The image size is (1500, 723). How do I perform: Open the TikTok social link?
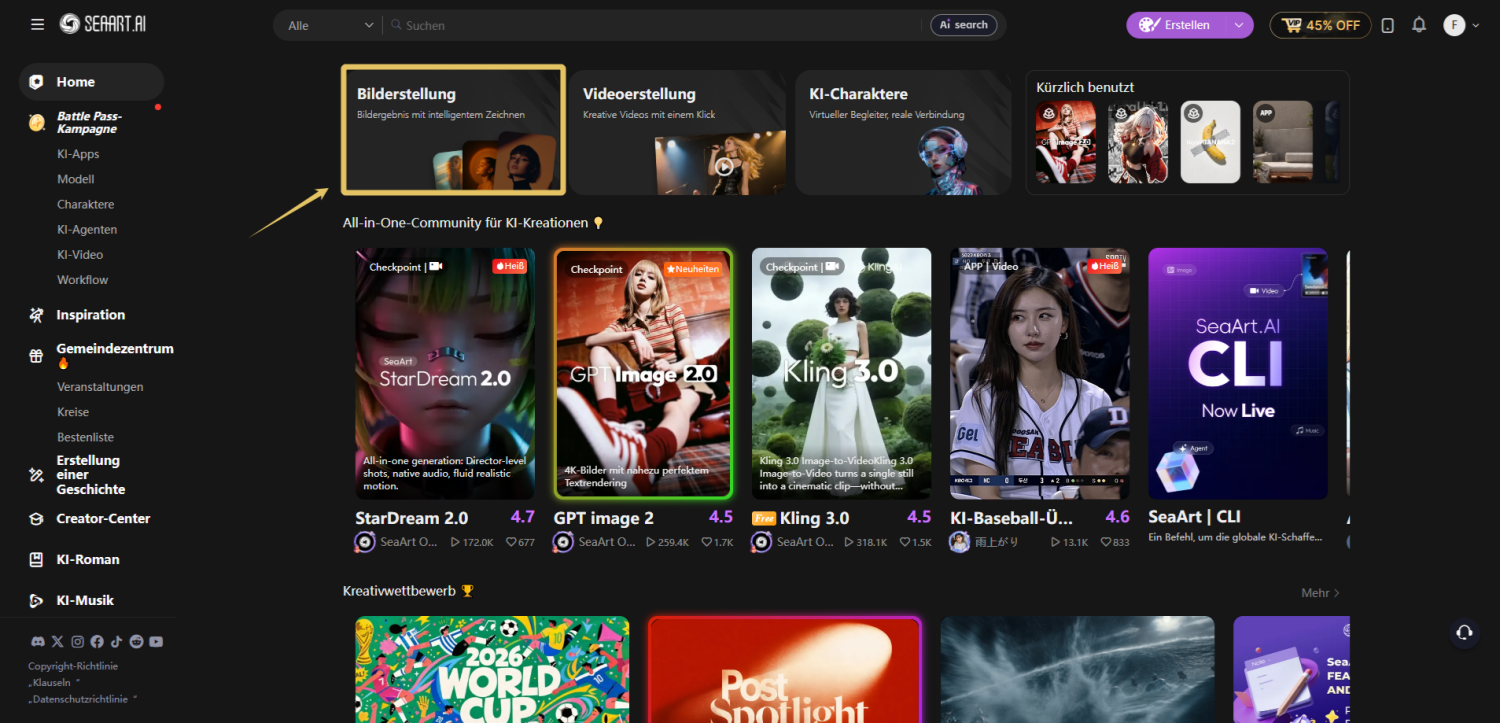[116, 641]
